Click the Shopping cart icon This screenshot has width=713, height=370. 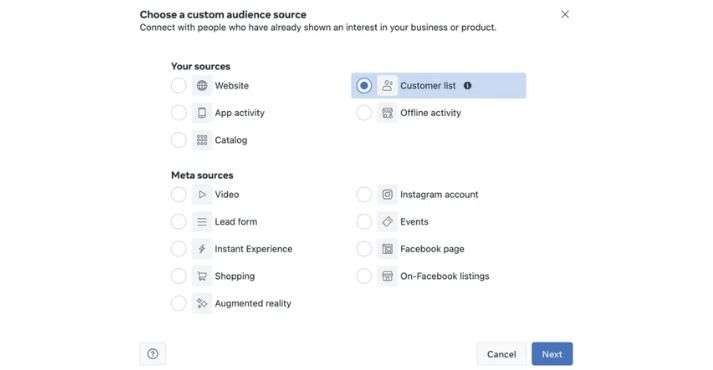[x=202, y=276]
